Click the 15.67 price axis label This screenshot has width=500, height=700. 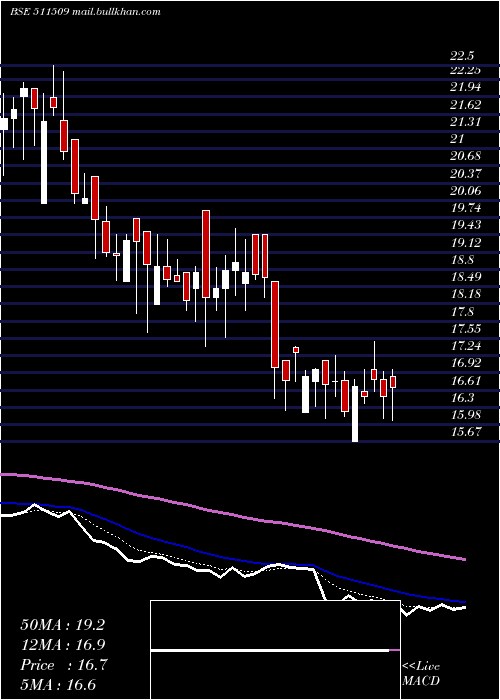click(x=465, y=432)
